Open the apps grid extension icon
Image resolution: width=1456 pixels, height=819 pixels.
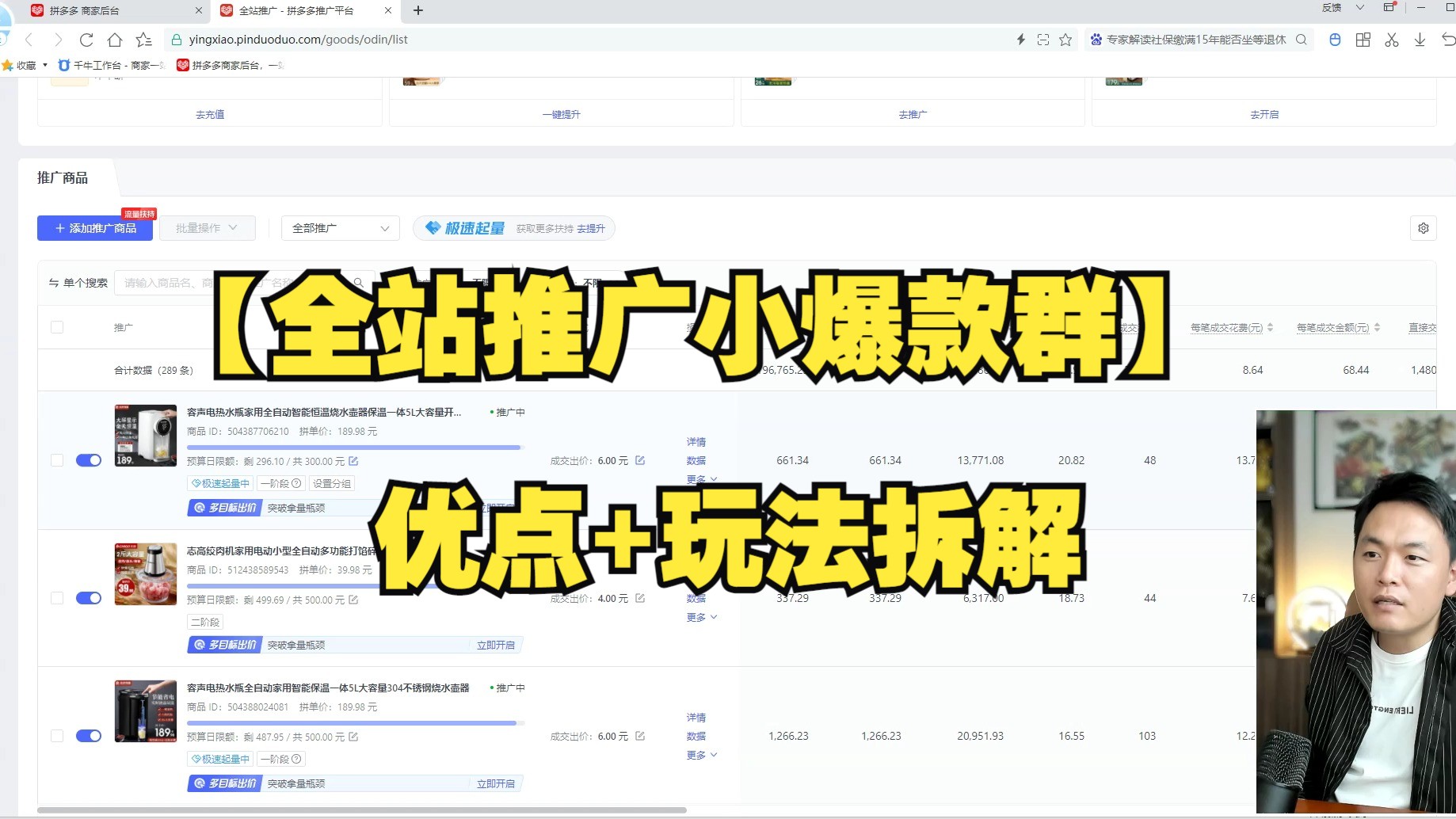(1363, 40)
